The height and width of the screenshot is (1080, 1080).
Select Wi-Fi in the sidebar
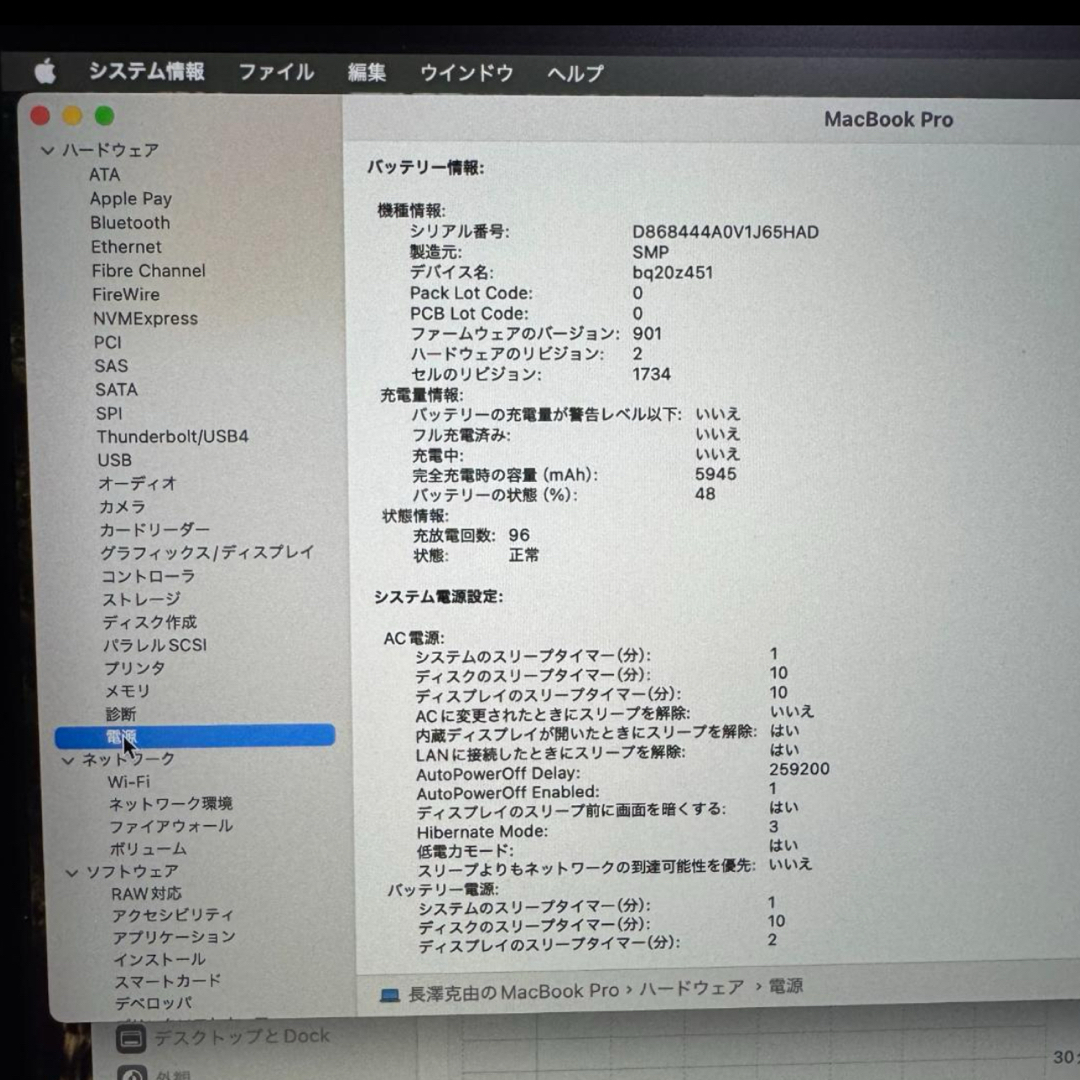pyautogui.click(x=129, y=782)
